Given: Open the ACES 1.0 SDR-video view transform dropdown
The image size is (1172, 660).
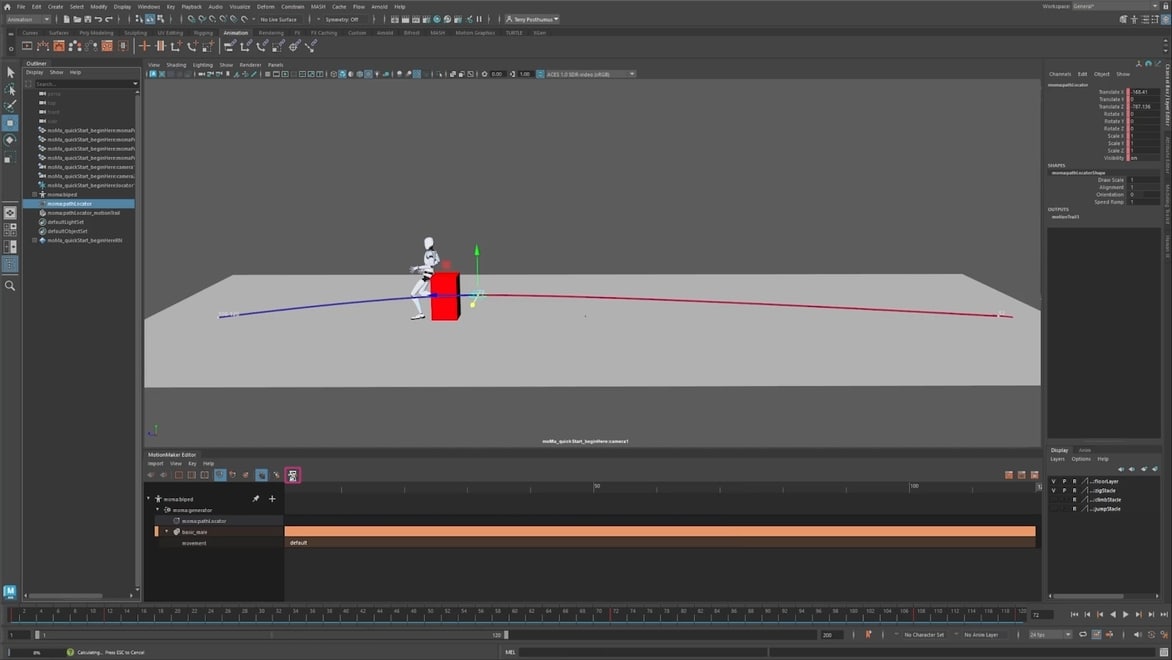Looking at the screenshot, I should click(590, 74).
